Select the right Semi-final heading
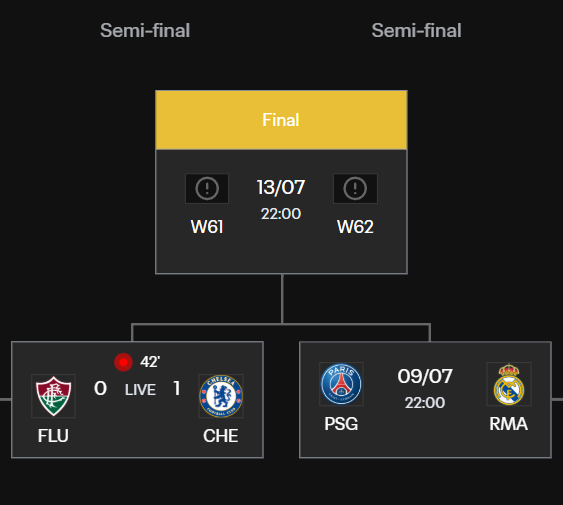 [x=416, y=31]
